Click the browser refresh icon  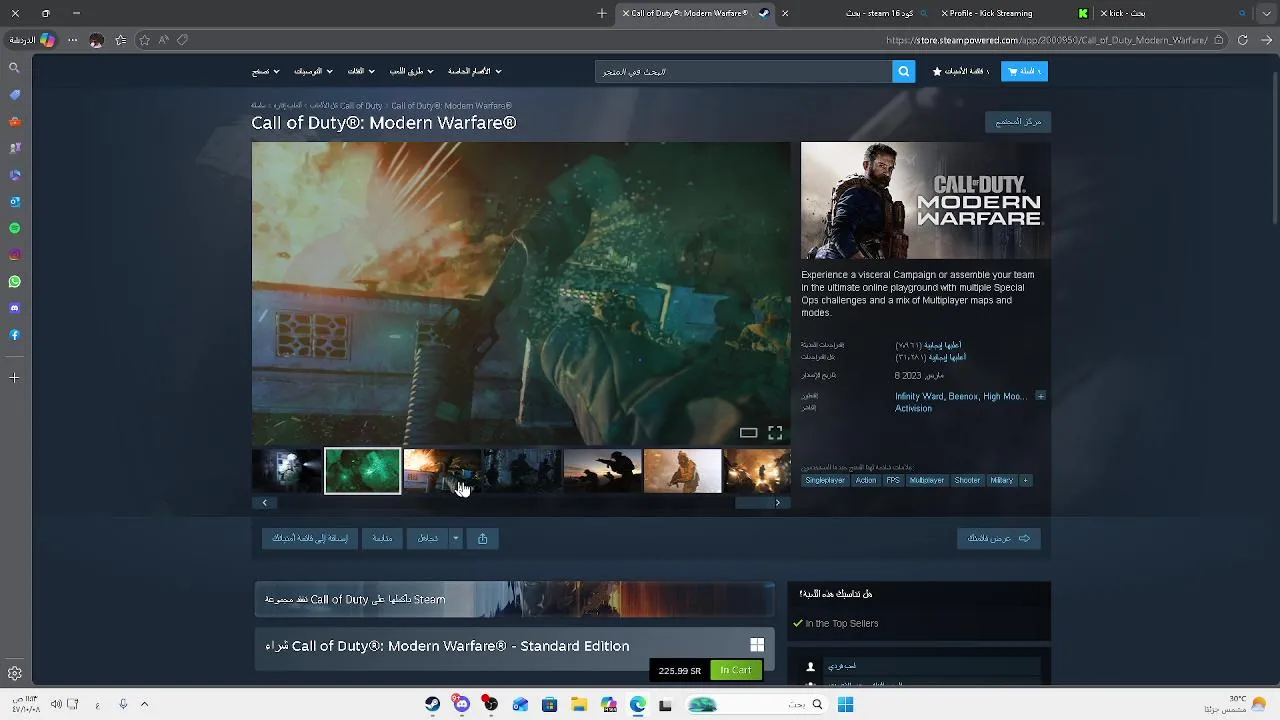point(1242,40)
